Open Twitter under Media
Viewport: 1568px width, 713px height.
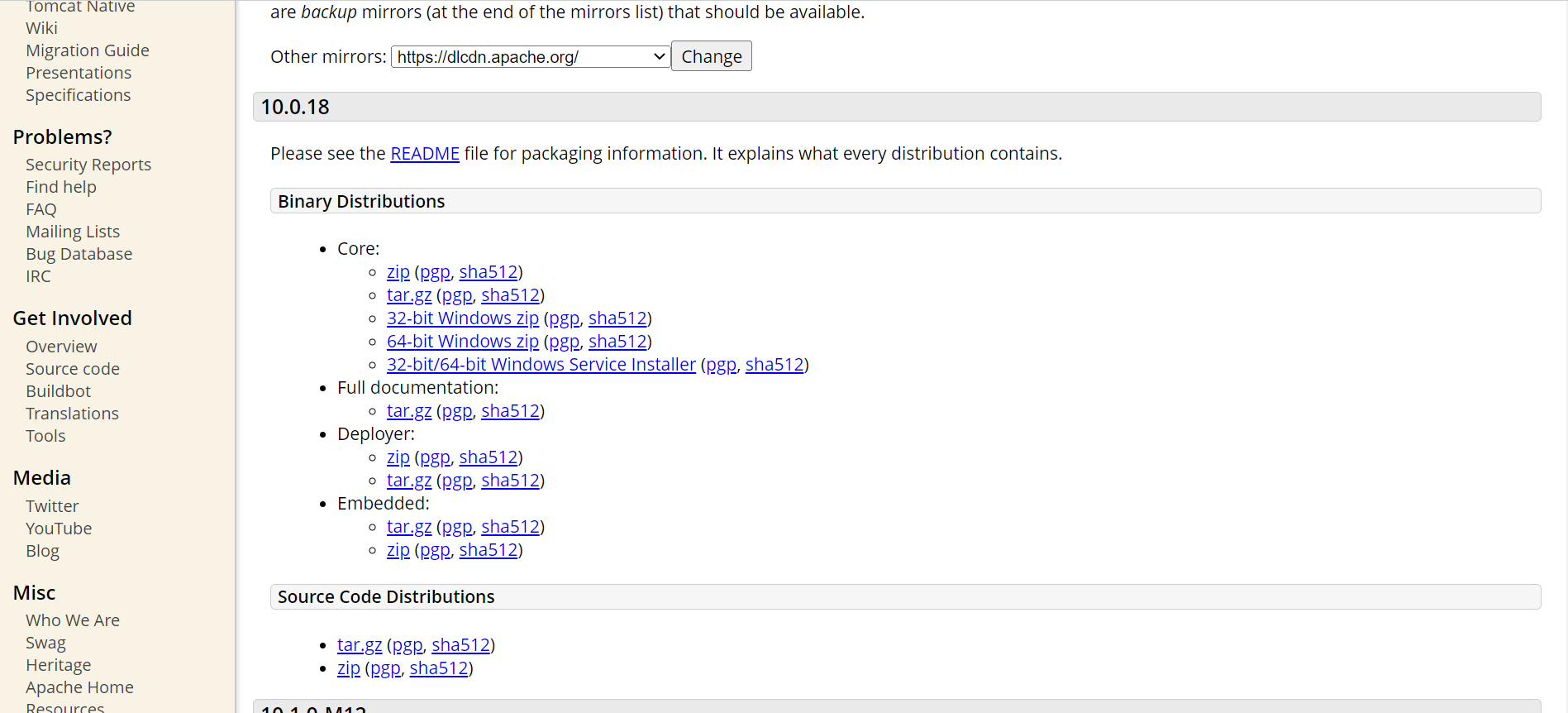[52, 506]
